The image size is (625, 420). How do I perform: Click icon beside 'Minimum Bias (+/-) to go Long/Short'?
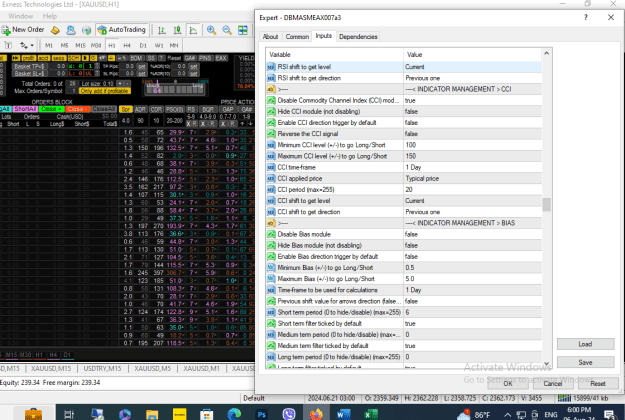(271, 268)
